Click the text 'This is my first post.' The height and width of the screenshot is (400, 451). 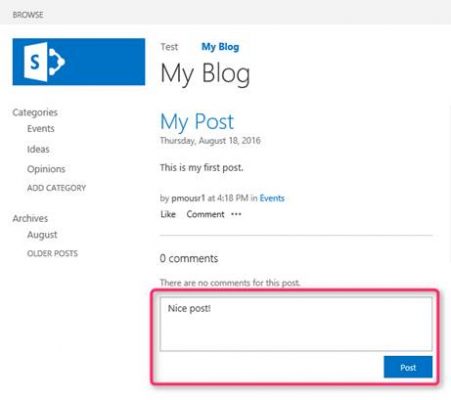tap(202, 167)
